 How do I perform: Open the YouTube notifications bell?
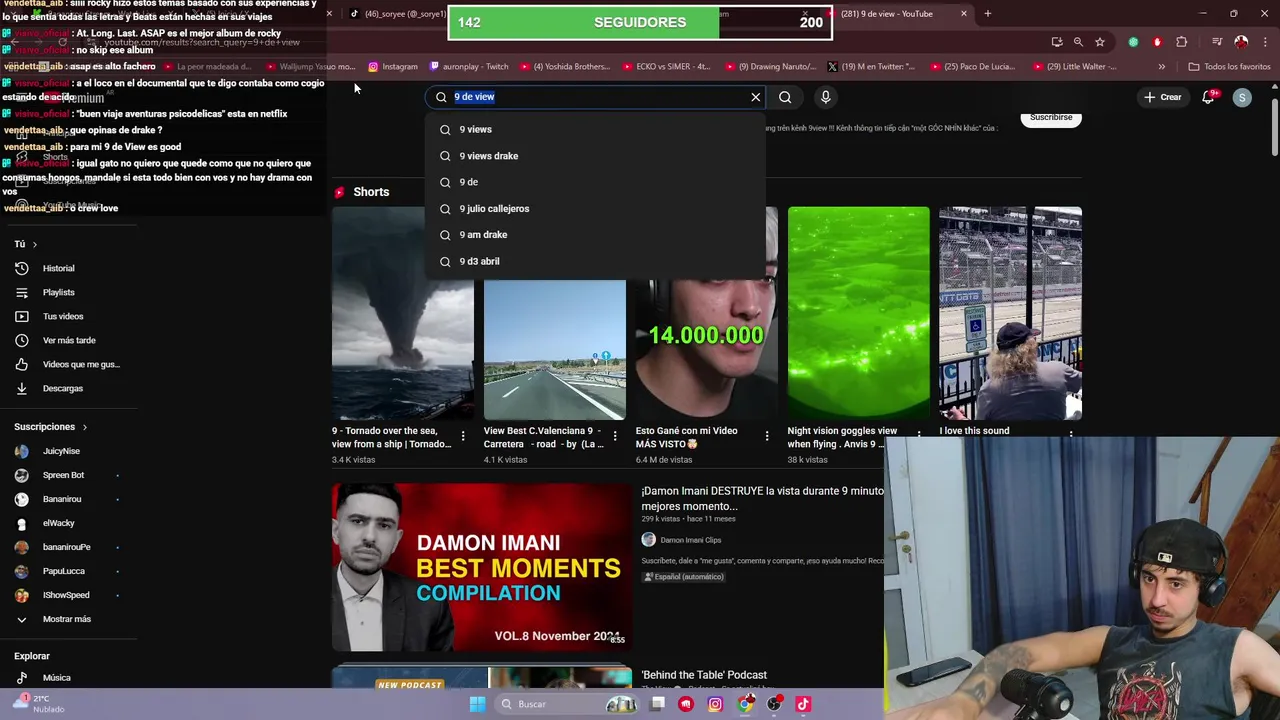[x=1208, y=97]
